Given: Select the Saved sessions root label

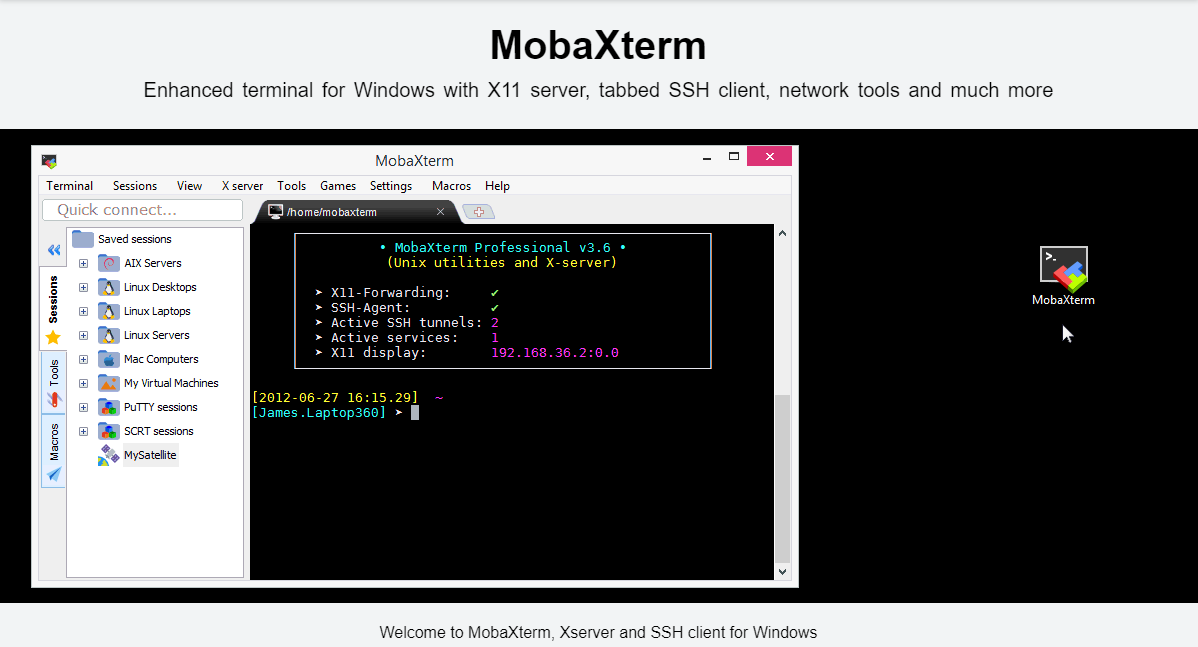Looking at the screenshot, I should tap(134, 239).
